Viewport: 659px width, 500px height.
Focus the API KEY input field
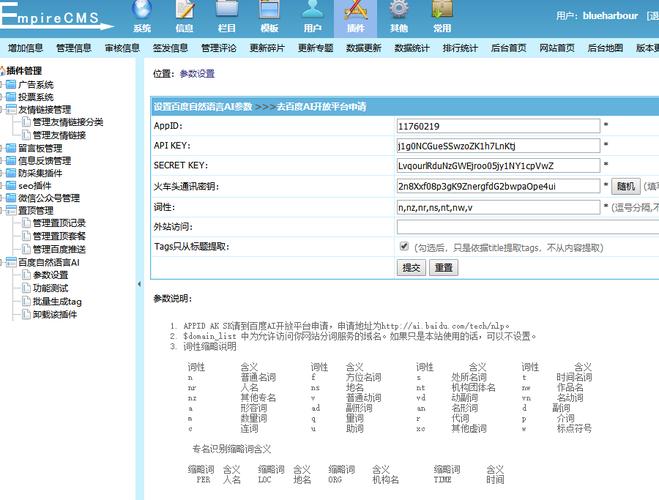[498, 146]
